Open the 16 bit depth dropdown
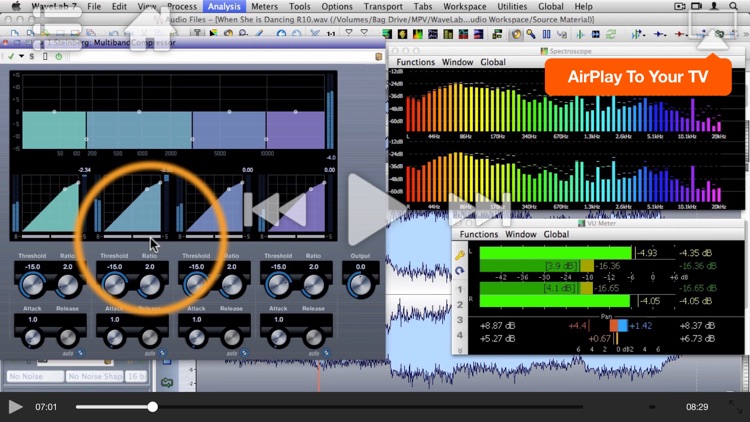750x422 pixels. 136,377
